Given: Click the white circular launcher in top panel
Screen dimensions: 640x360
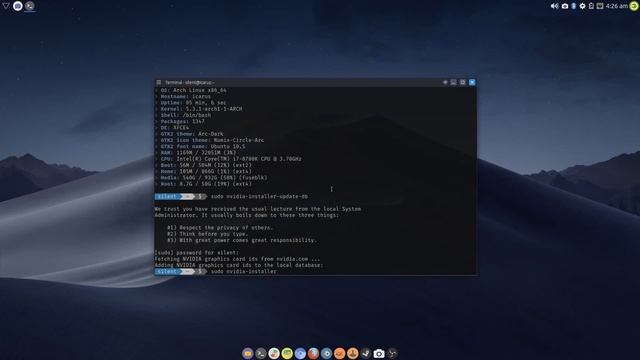Looking at the screenshot, I should pyautogui.click(x=18, y=6).
